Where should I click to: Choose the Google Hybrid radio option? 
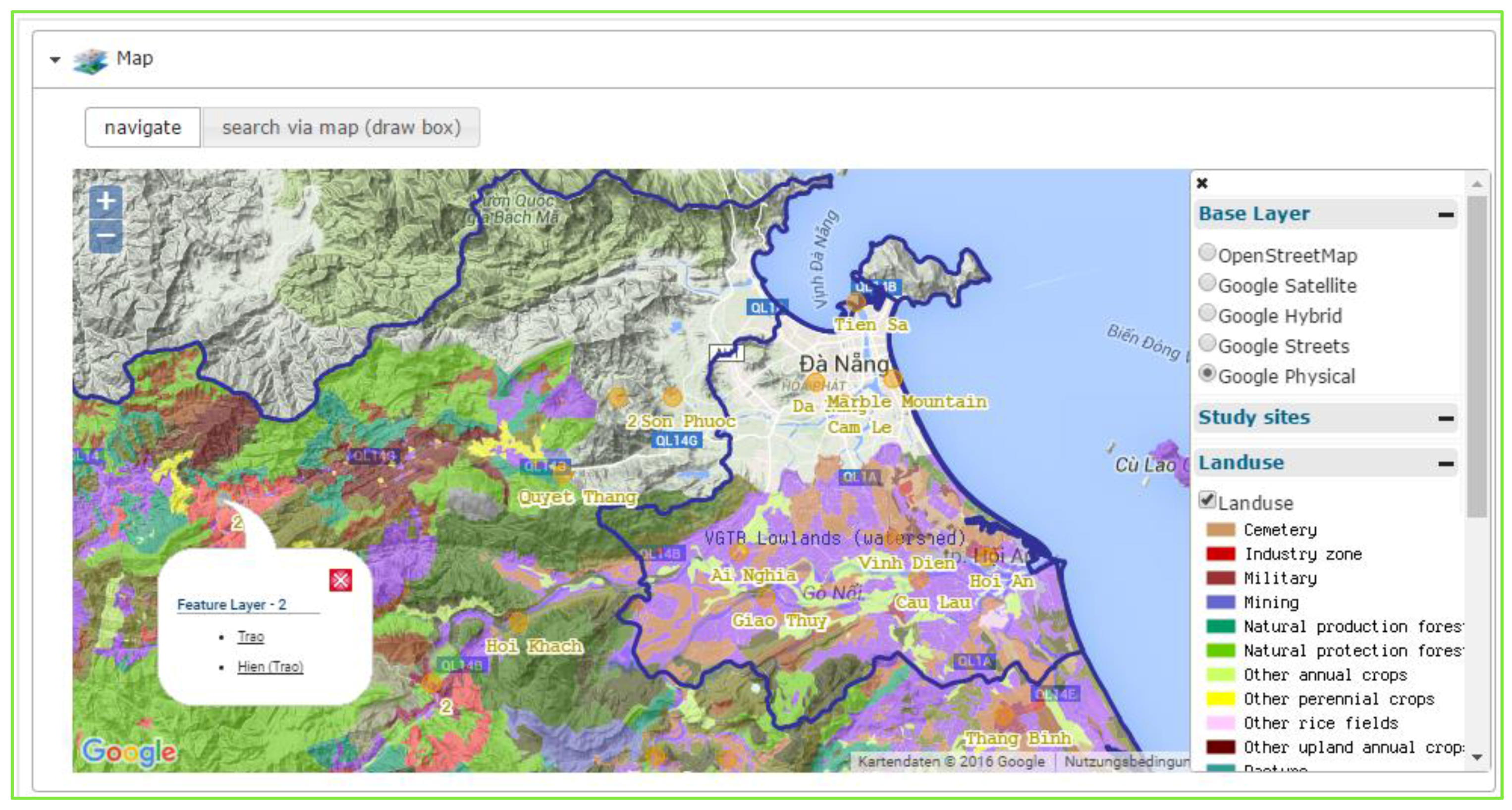pyautogui.click(x=1207, y=313)
